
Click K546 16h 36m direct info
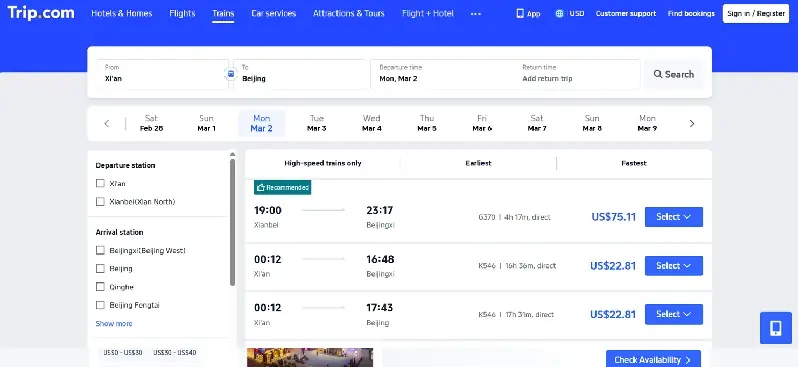point(517,266)
